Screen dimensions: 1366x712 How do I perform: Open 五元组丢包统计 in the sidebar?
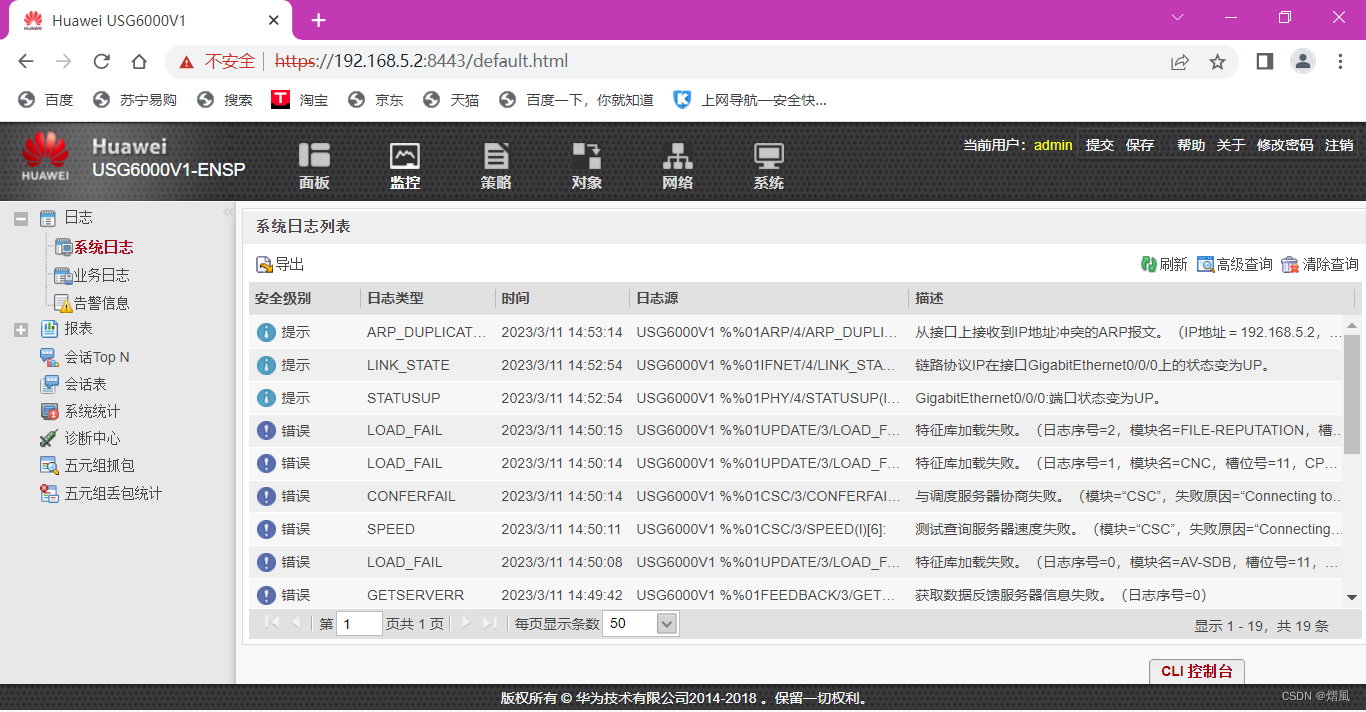[x=113, y=493]
